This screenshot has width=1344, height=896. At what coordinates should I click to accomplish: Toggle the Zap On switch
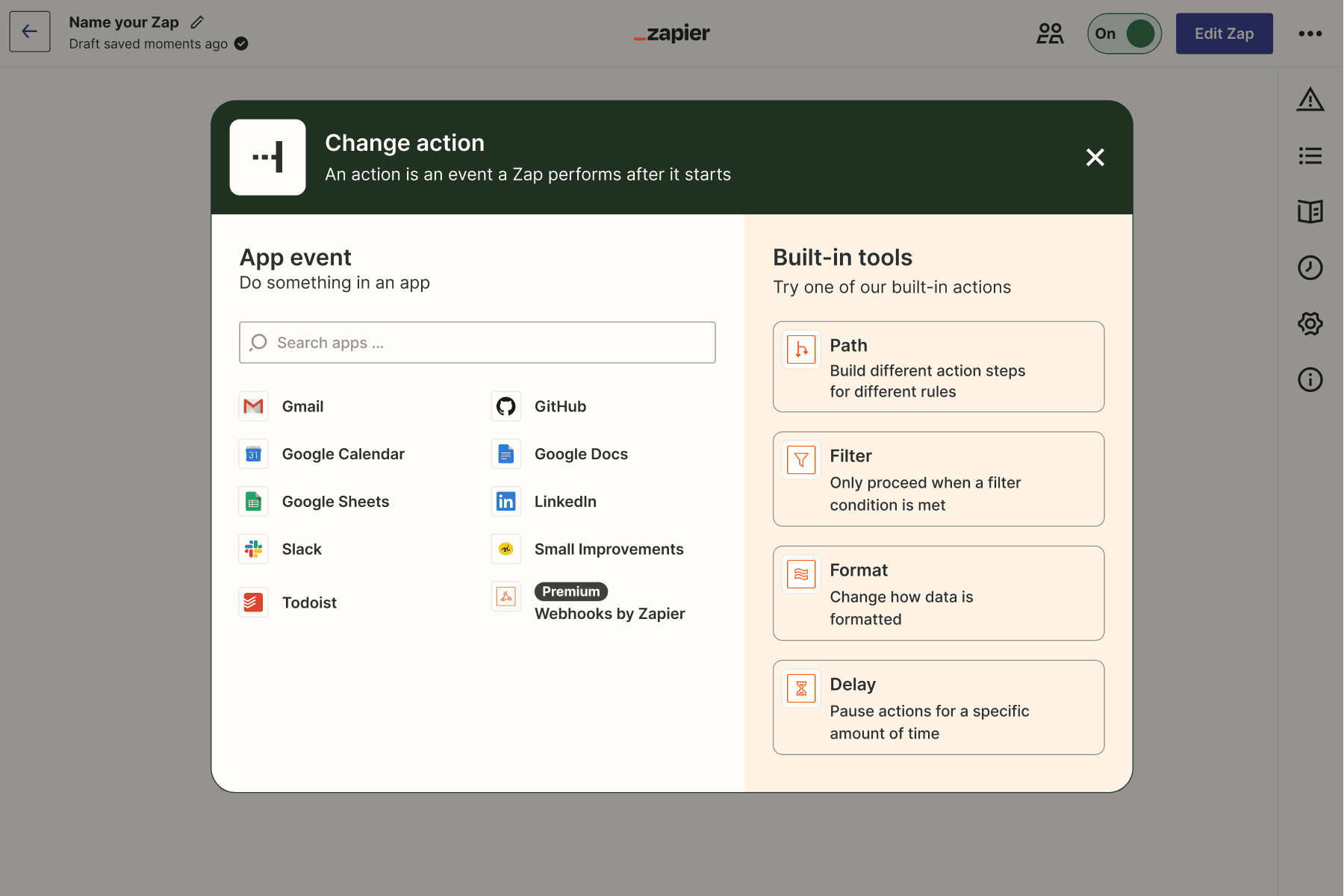coord(1124,34)
